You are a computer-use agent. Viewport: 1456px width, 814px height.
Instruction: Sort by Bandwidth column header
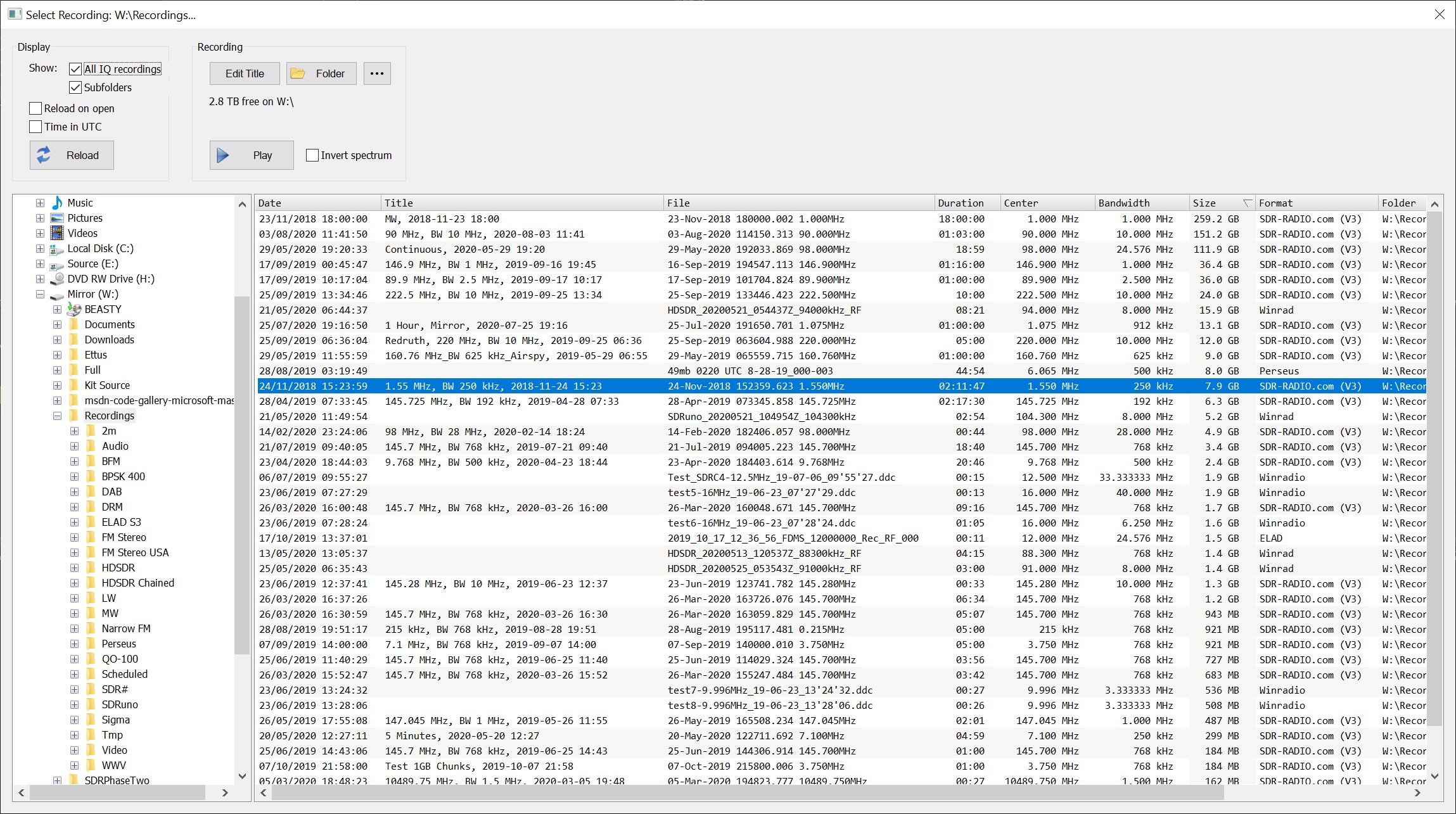pos(1123,203)
